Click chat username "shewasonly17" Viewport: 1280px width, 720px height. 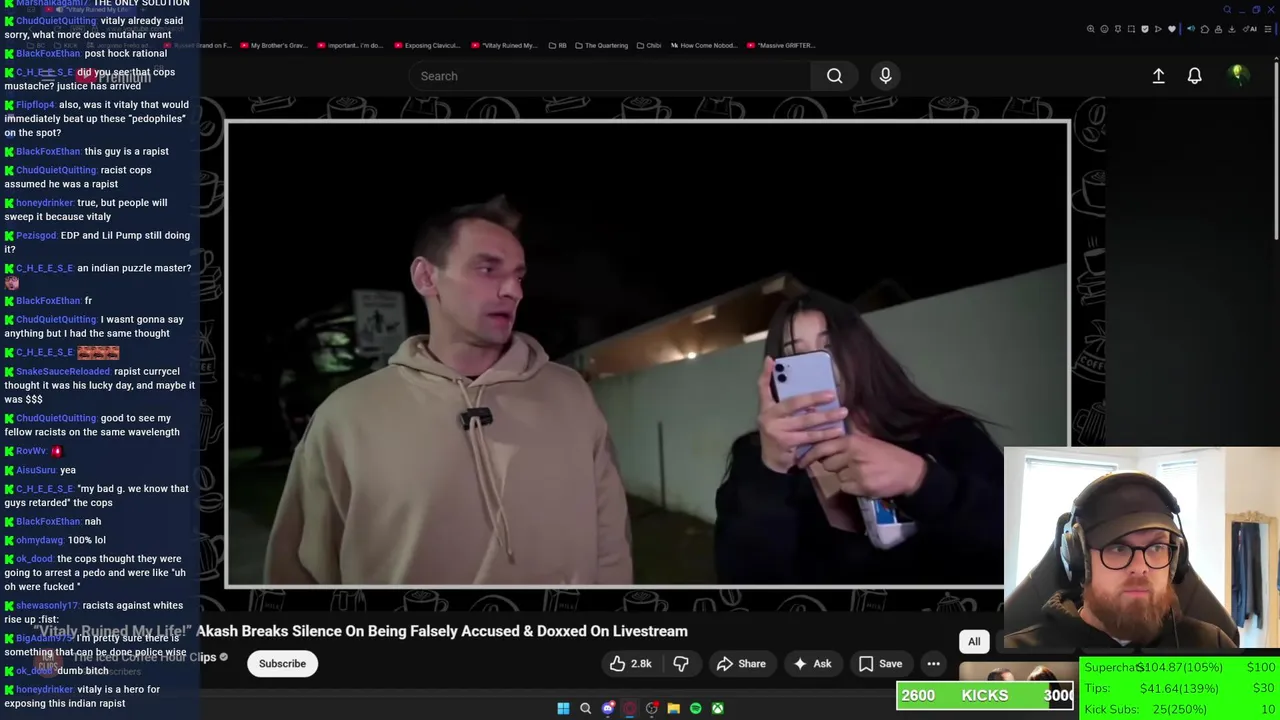tap(47, 606)
